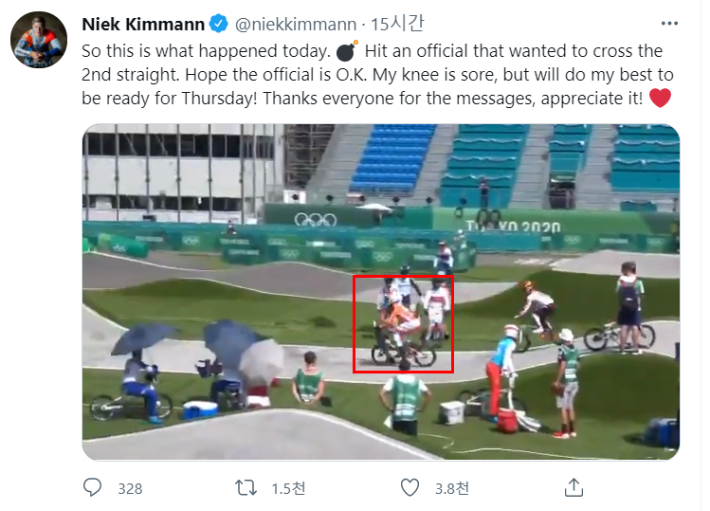The width and height of the screenshot is (710, 511).
Task: Show the 1.5천 retweets count
Action: pyautogui.click(x=287, y=488)
